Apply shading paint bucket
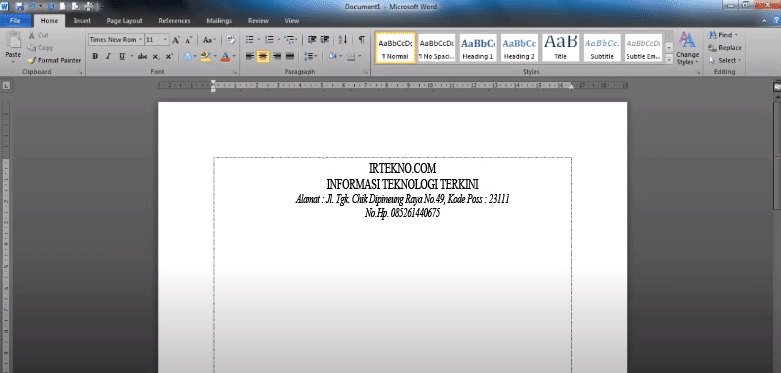781x373 pixels. coord(332,56)
